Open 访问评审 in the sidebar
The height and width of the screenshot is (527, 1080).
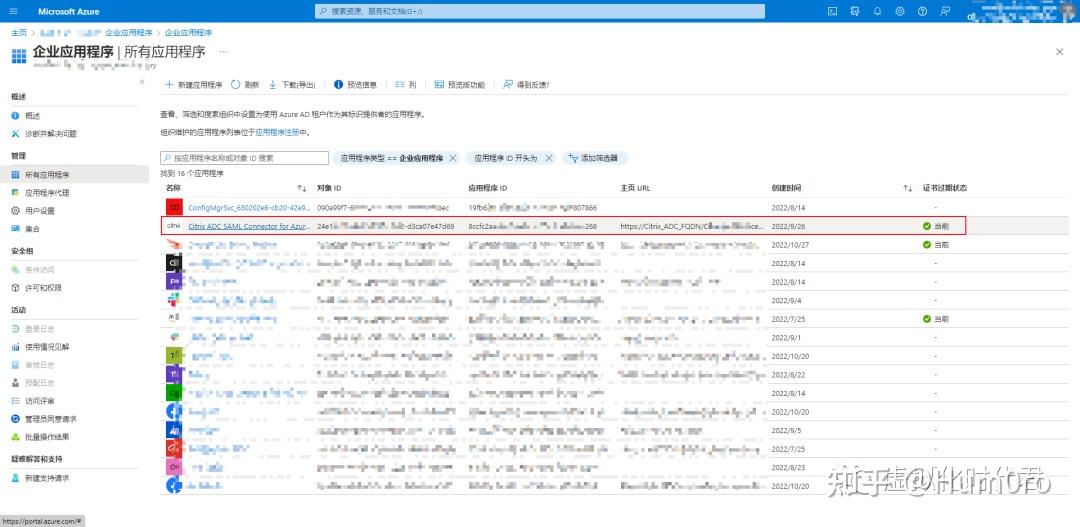tap(33, 401)
